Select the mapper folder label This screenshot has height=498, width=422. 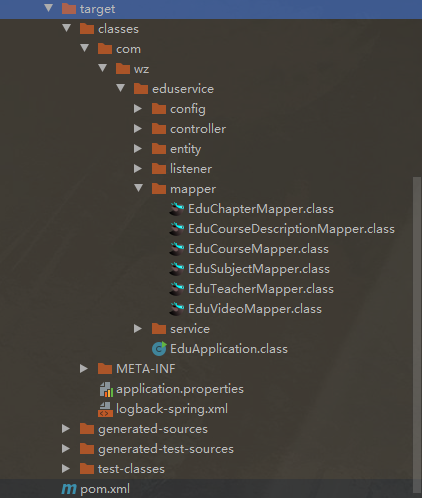pyautogui.click(x=193, y=189)
